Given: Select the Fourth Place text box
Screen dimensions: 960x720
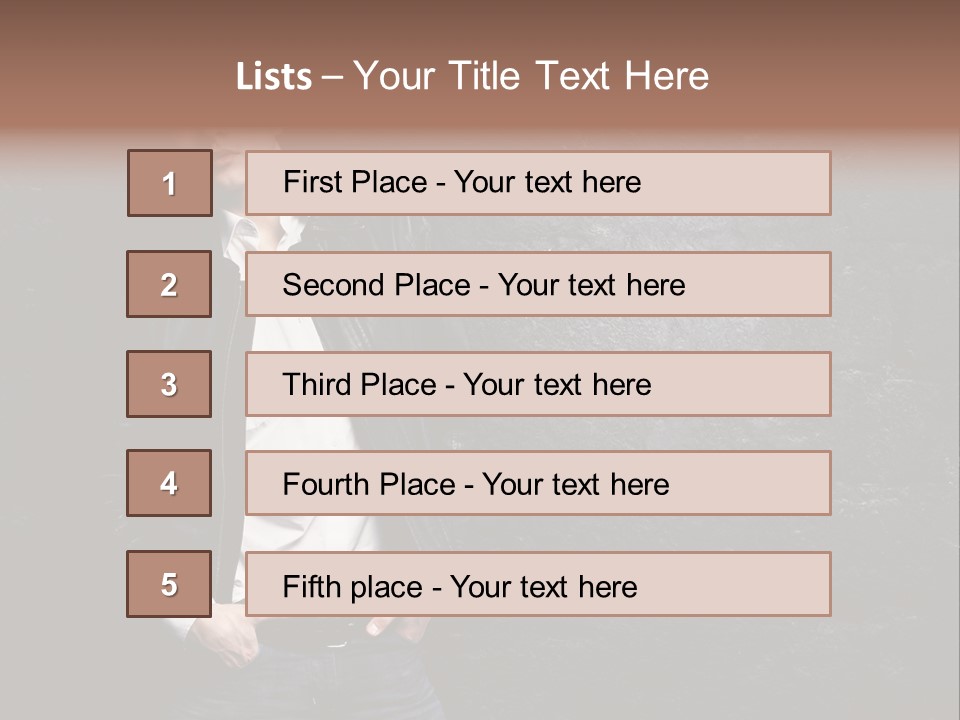Looking at the screenshot, I should pyautogui.click(x=538, y=483).
